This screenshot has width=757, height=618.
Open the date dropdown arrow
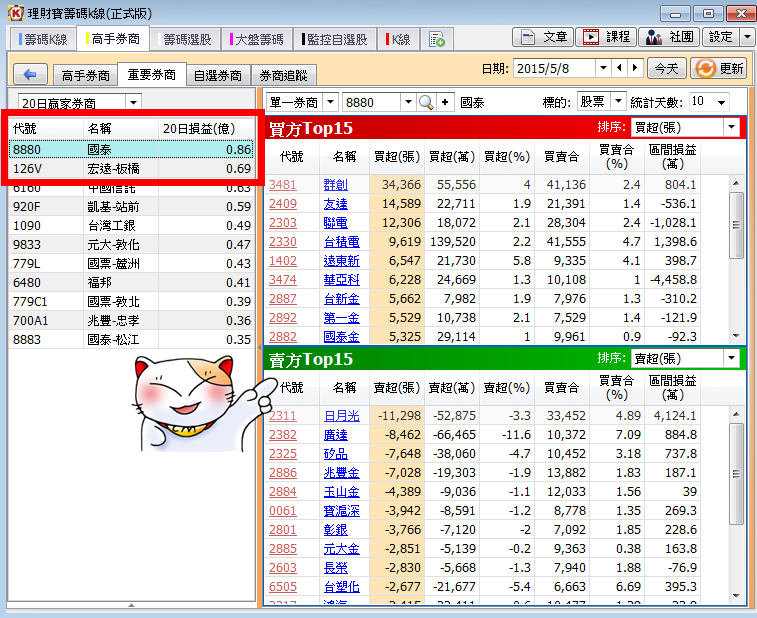603,68
